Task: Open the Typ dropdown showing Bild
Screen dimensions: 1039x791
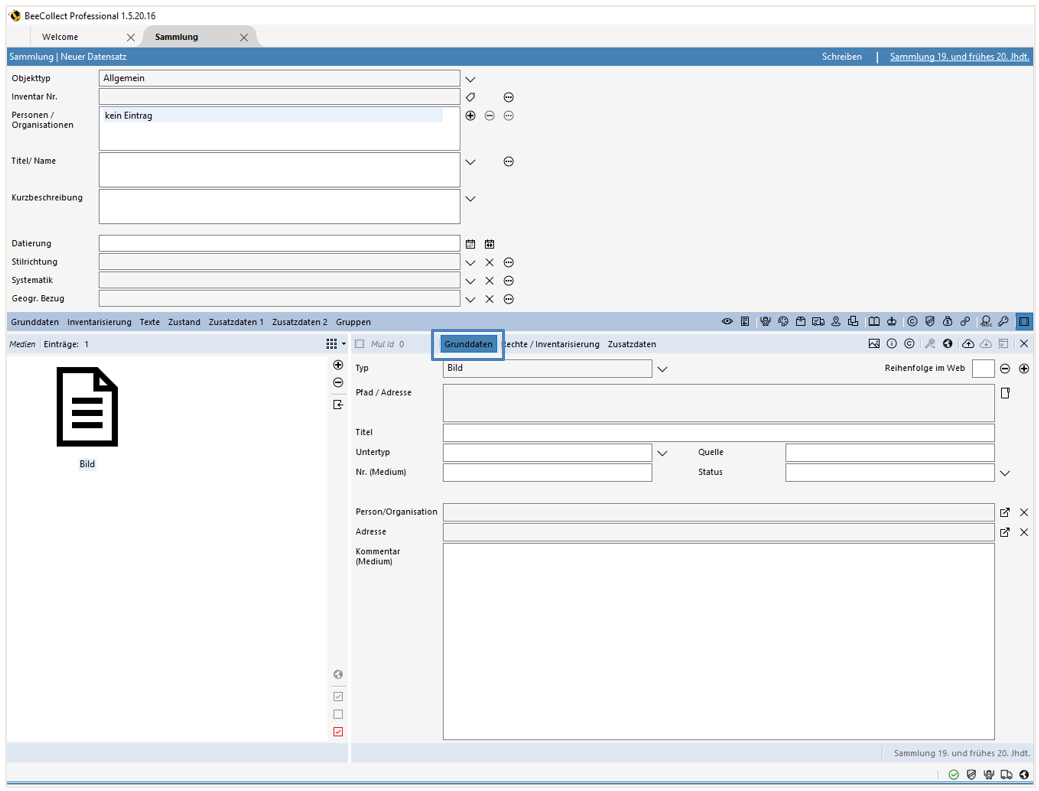Action: point(662,369)
